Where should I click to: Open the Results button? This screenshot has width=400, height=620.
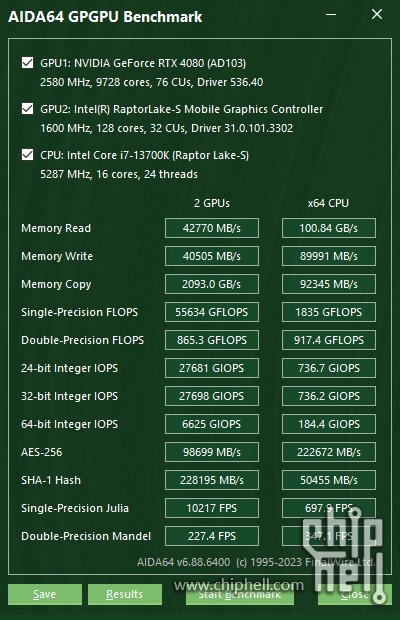point(125,594)
